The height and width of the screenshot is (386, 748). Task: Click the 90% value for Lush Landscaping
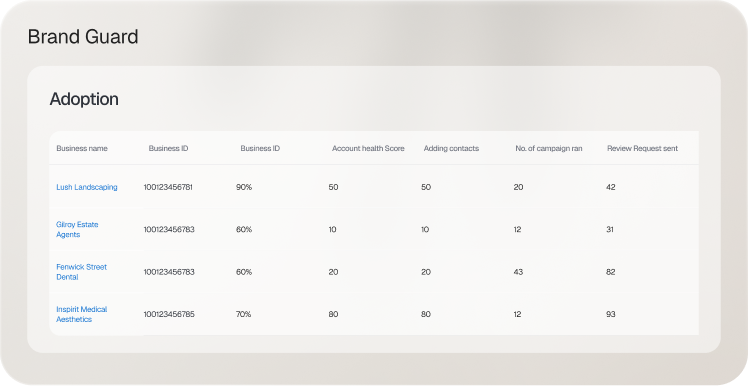pos(244,187)
